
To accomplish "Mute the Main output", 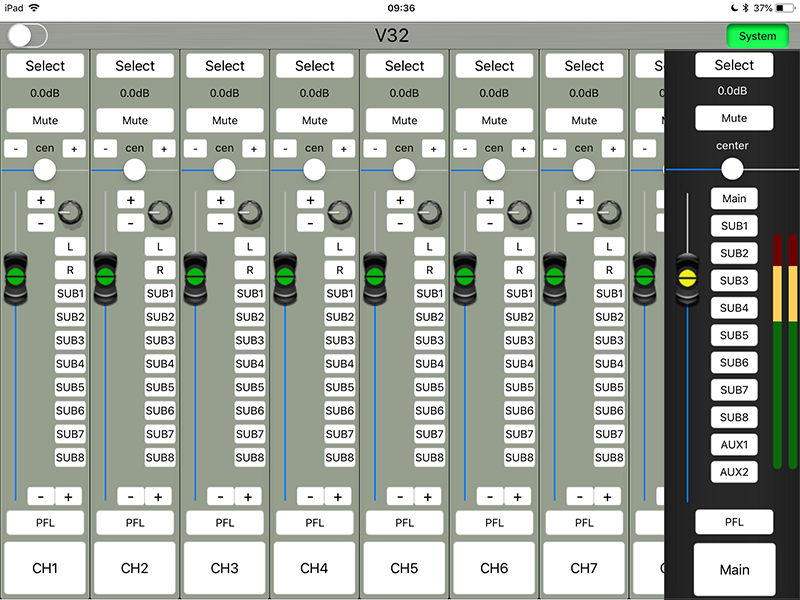I will 734,118.
